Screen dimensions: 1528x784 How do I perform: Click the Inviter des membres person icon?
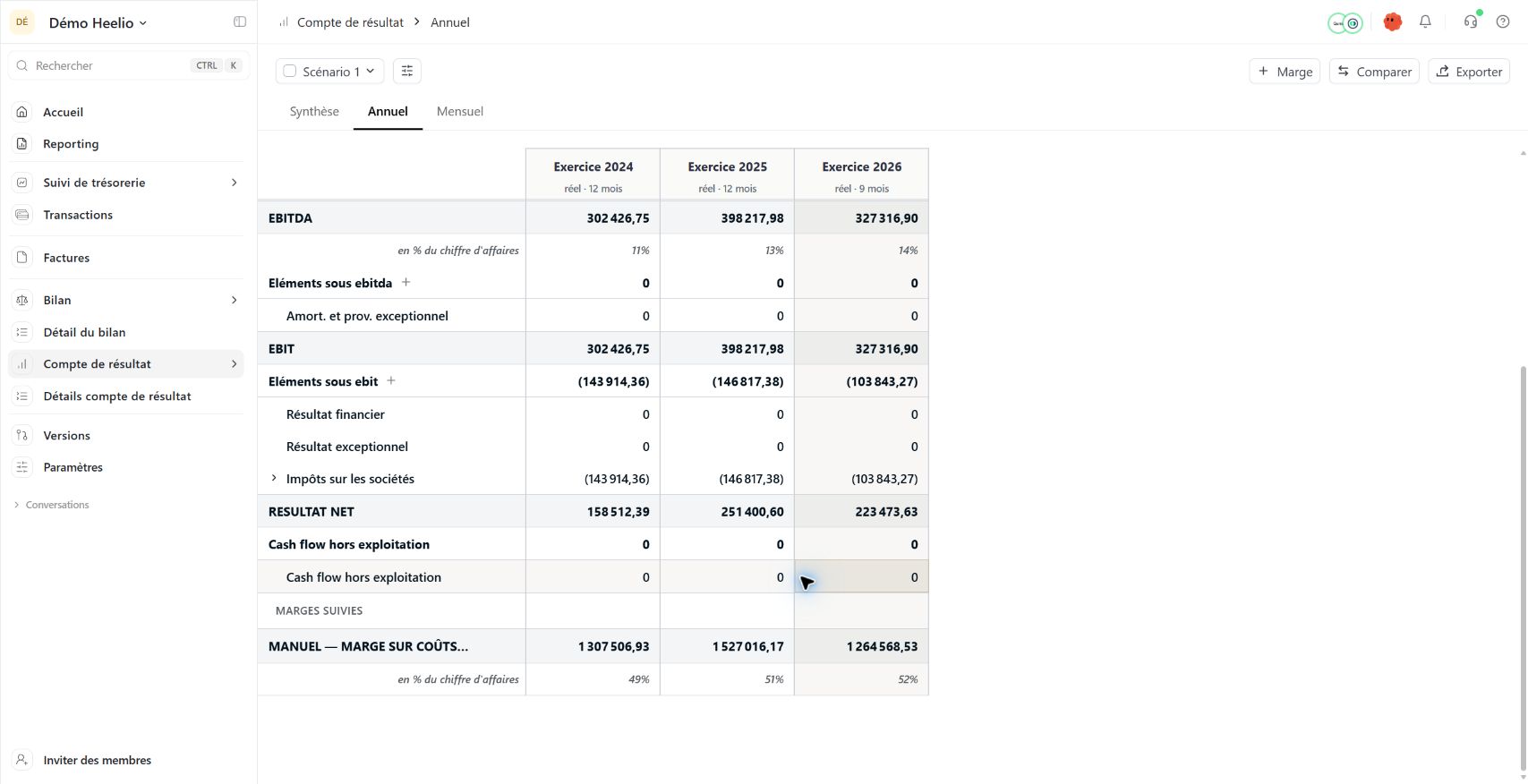click(22, 761)
